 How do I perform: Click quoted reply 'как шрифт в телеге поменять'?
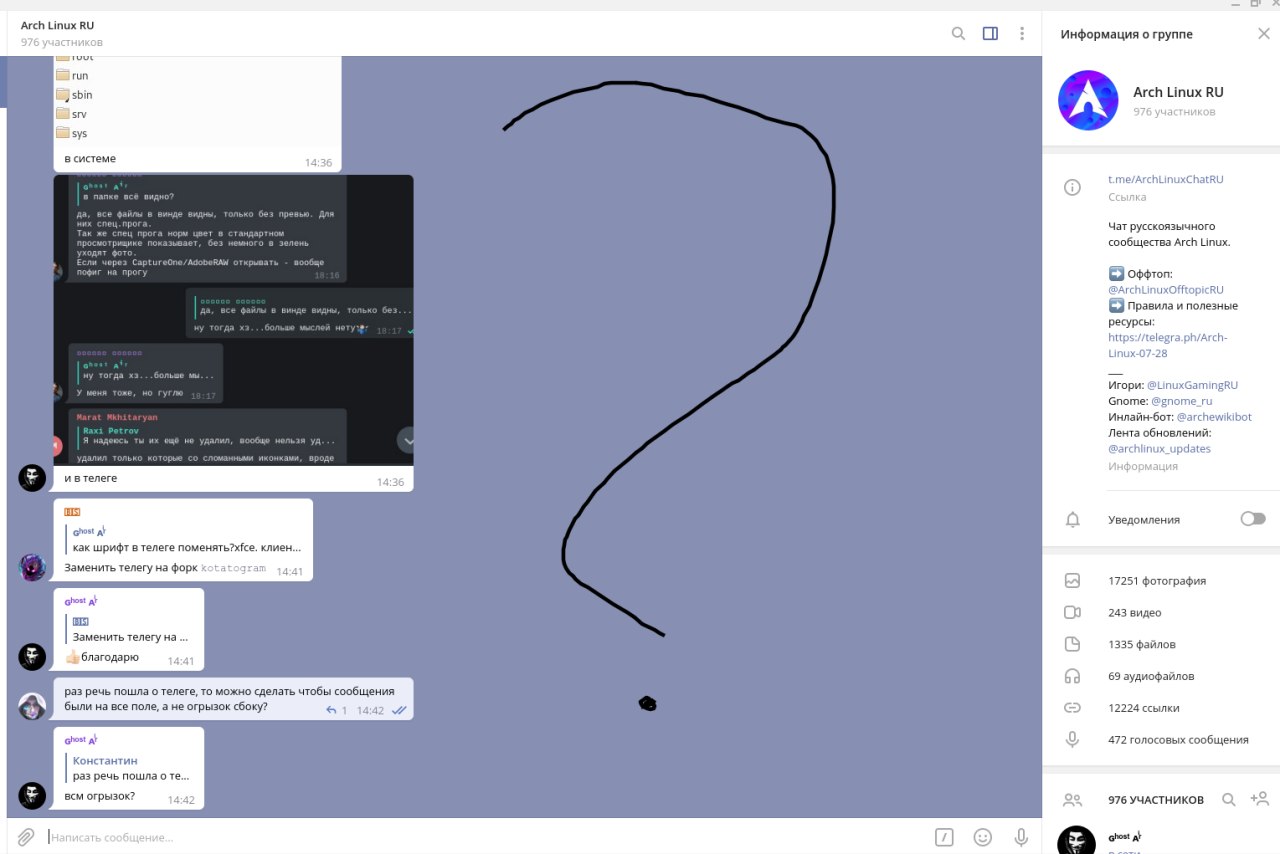185,541
